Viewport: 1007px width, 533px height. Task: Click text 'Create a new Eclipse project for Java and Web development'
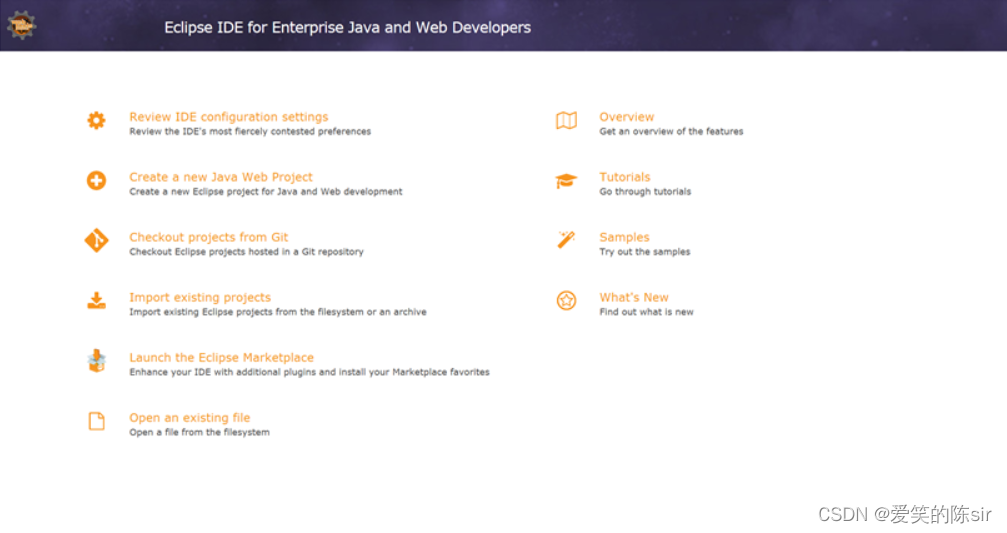coord(266,192)
